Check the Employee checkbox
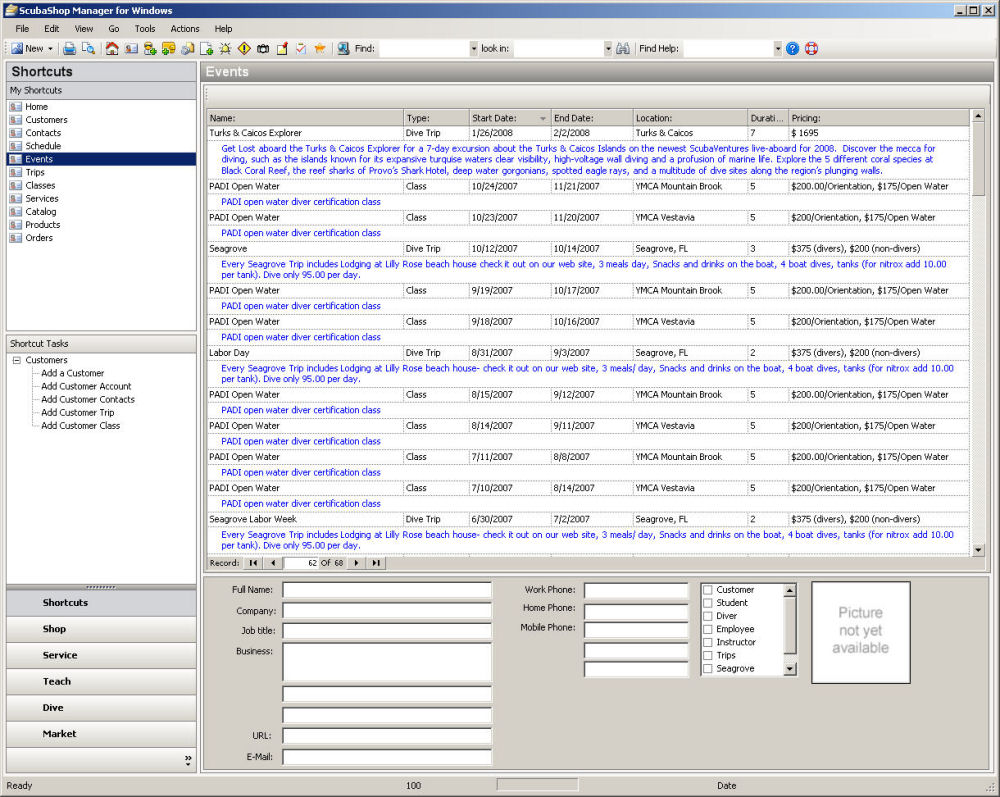The width and height of the screenshot is (1000, 797). (707, 629)
